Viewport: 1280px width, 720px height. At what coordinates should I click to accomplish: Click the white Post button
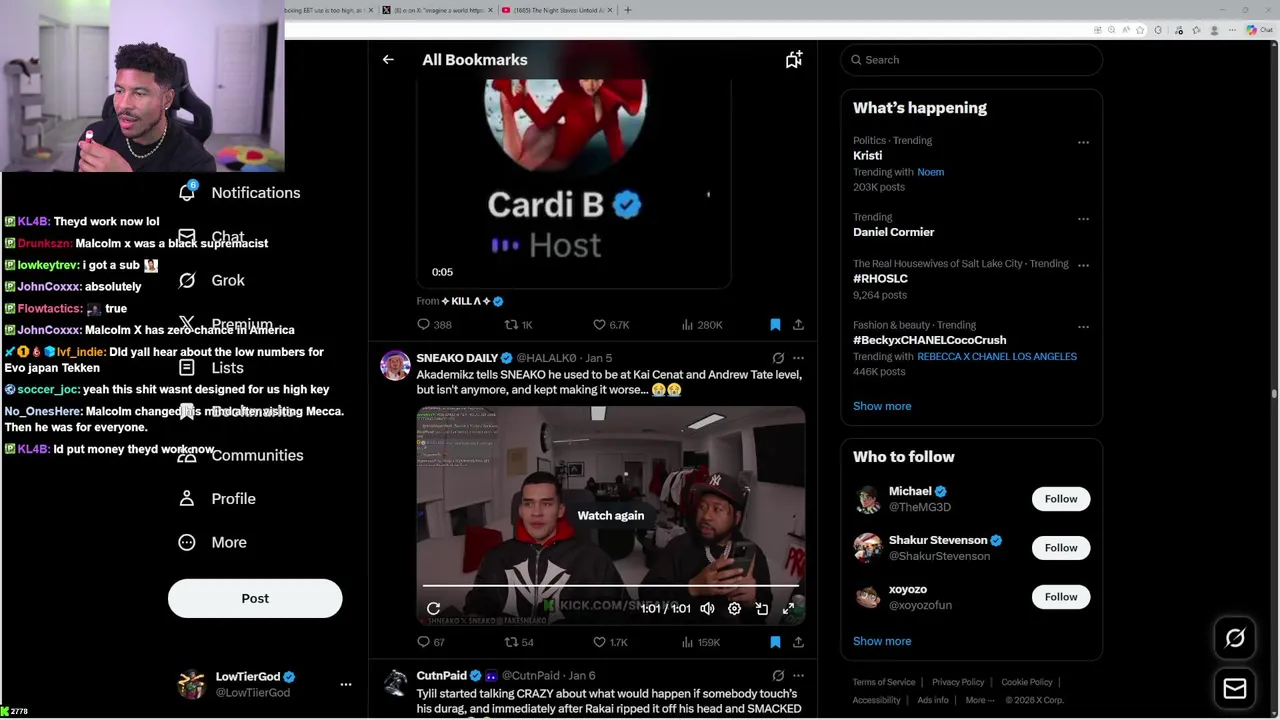point(255,598)
